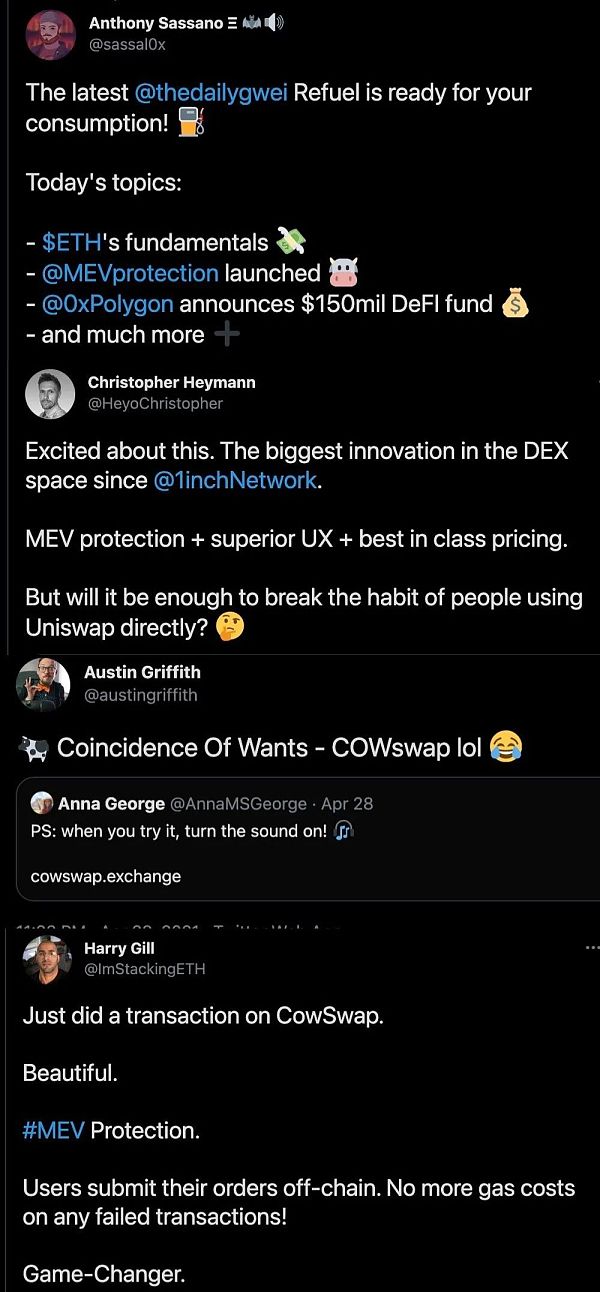Click the @1inchNetwork mention
Screen dimensions: 600x1292
[x=235, y=480]
